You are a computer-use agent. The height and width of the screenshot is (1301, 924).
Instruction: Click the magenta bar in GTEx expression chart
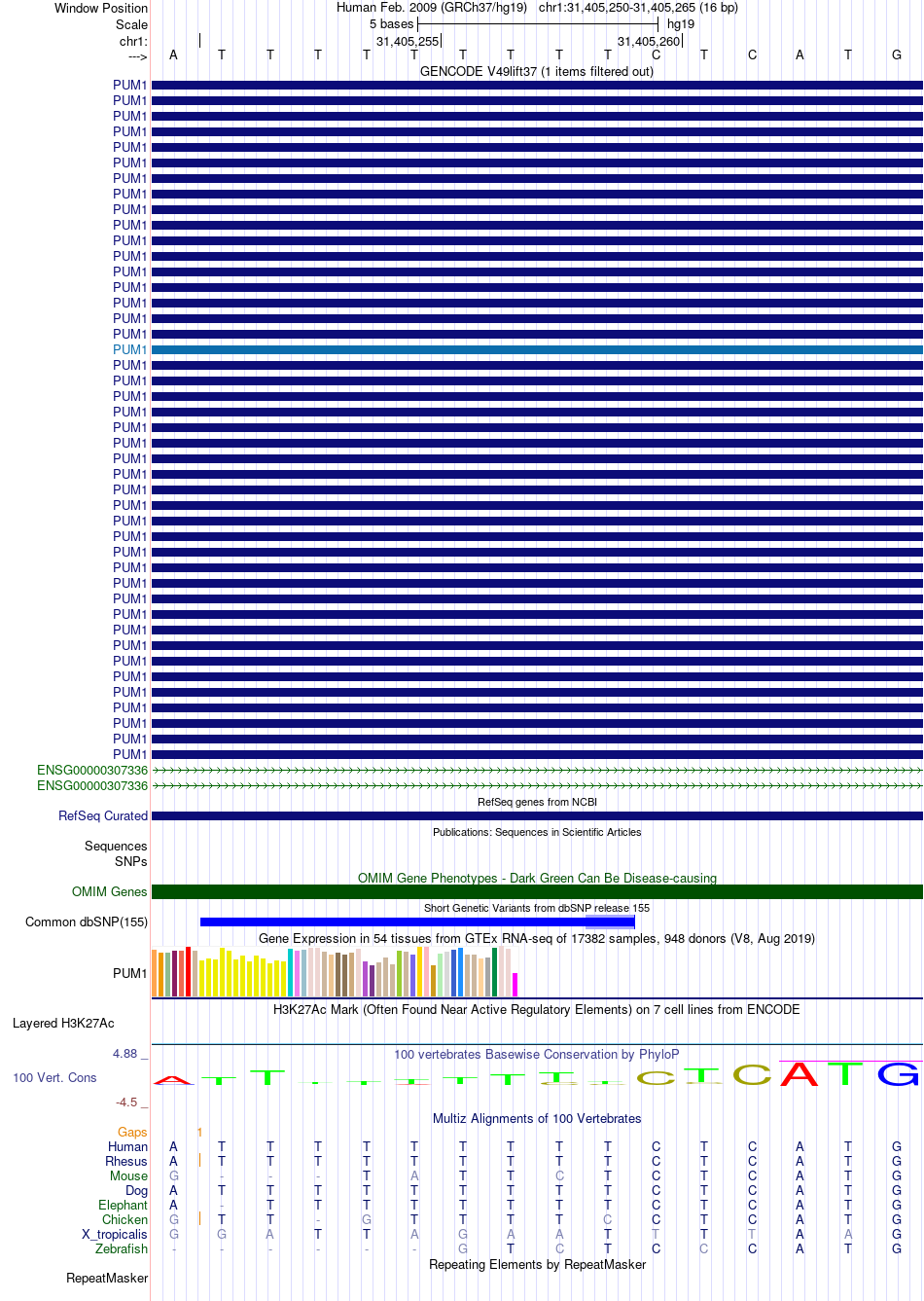[x=515, y=985]
